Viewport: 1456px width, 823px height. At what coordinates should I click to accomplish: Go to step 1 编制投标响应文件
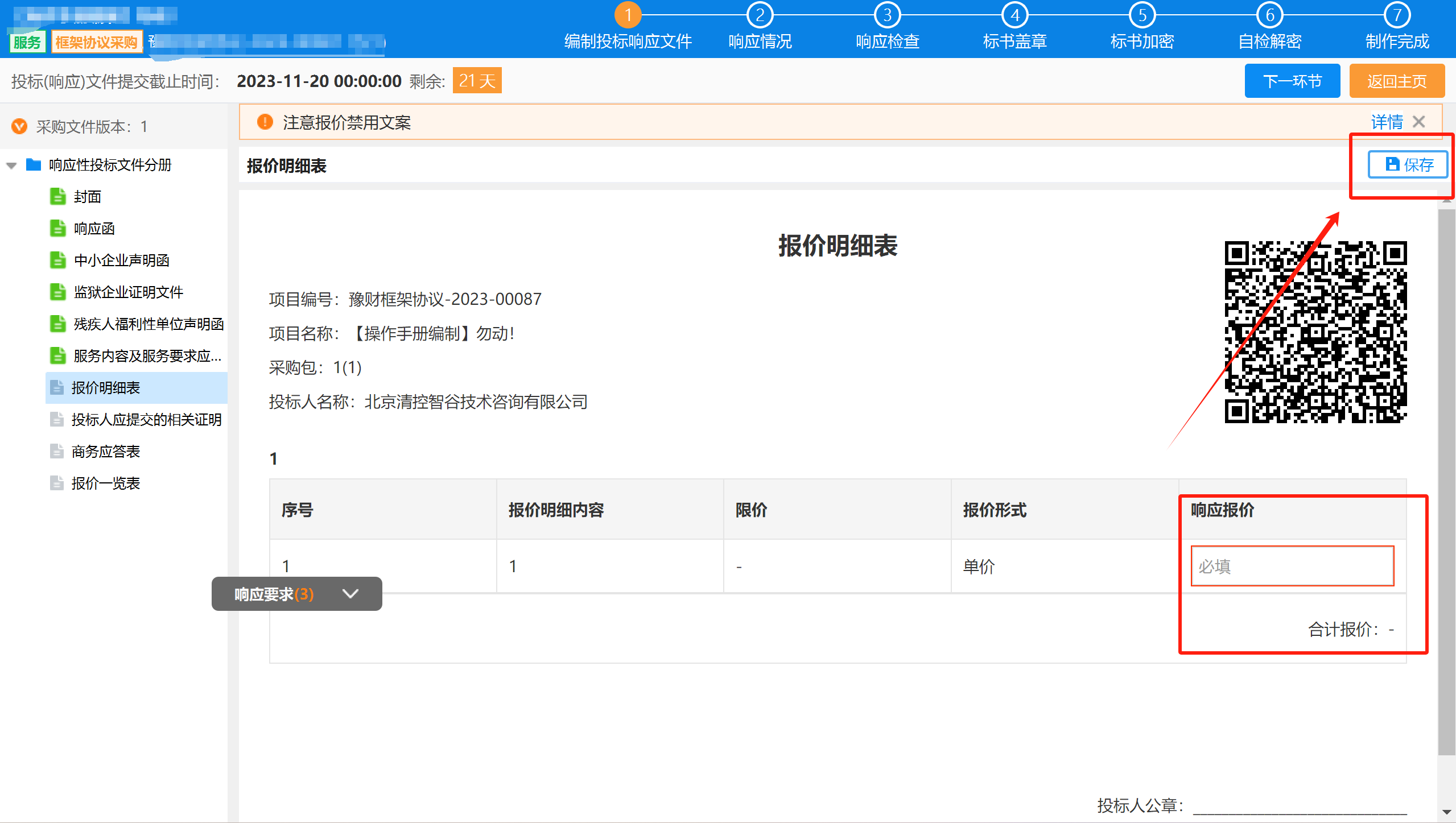[628, 27]
